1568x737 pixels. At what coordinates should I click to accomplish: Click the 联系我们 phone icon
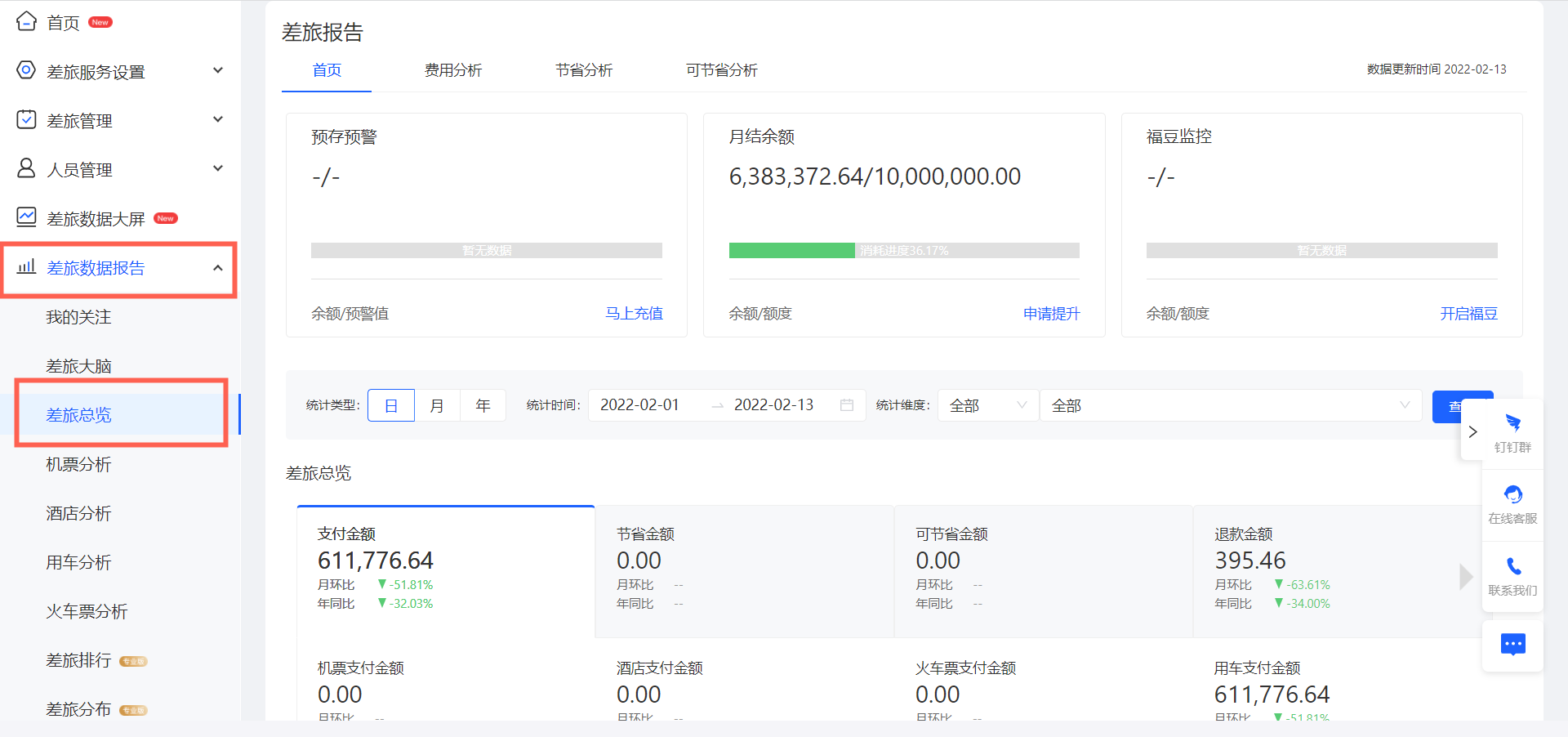[1512, 566]
